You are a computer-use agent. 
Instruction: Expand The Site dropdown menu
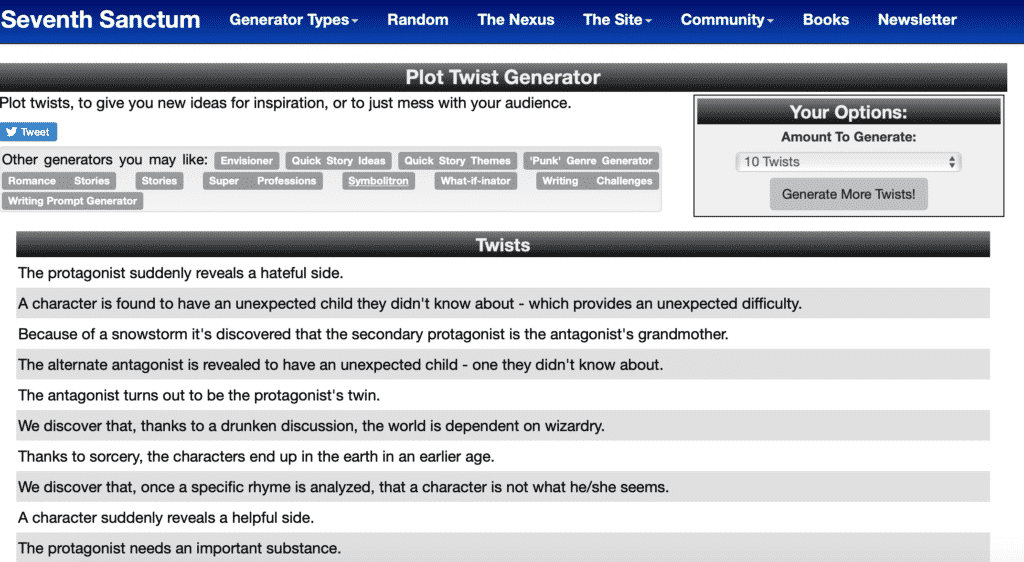(x=617, y=20)
